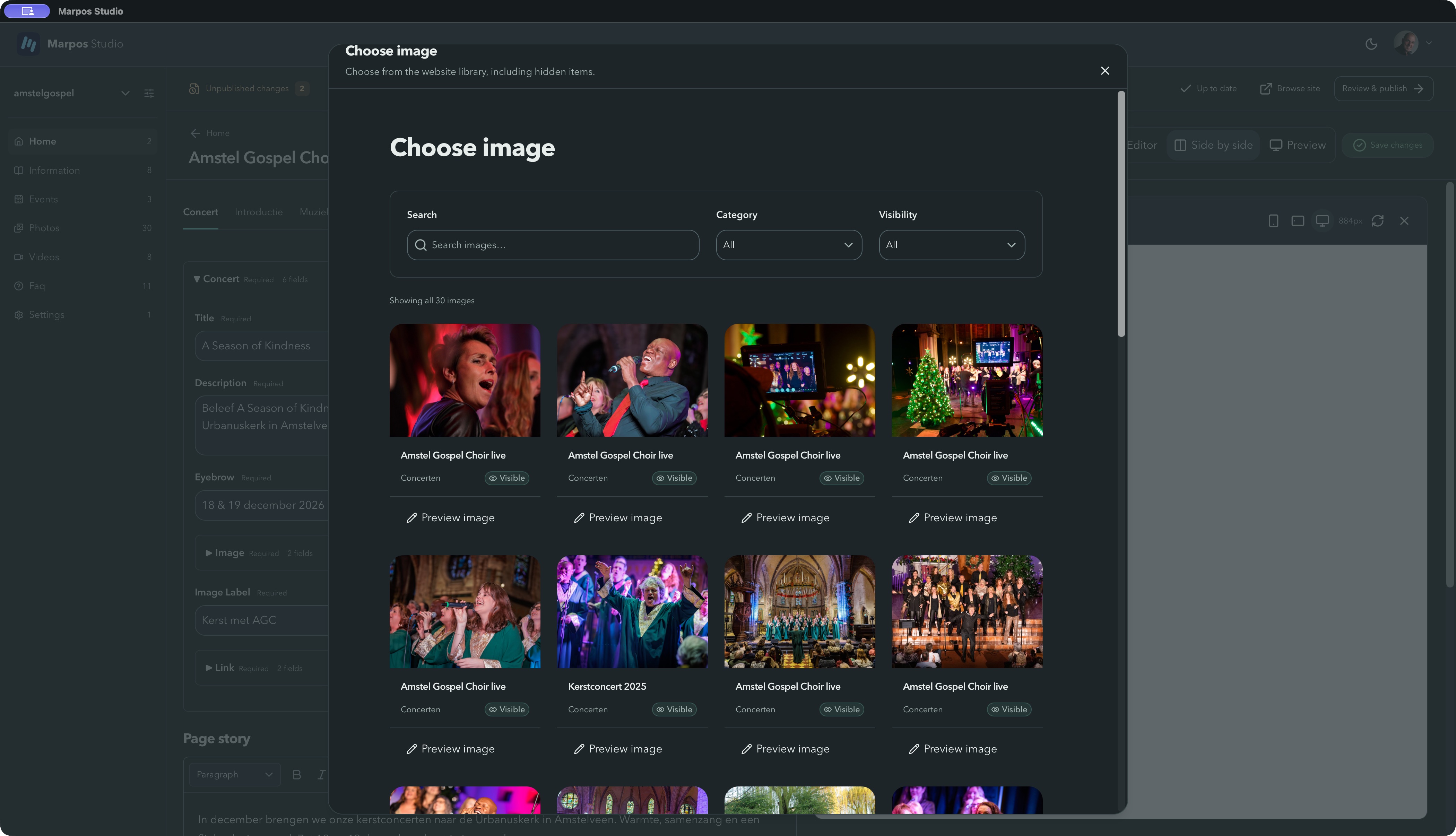The width and height of the screenshot is (1456, 836).
Task: Click the Marpos Studio logo icon
Action: (x=28, y=44)
